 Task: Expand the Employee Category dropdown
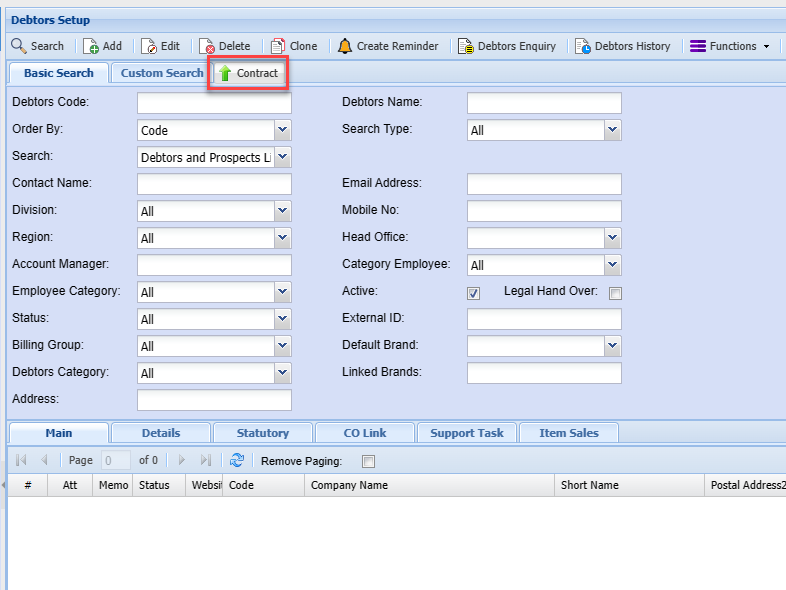click(283, 292)
